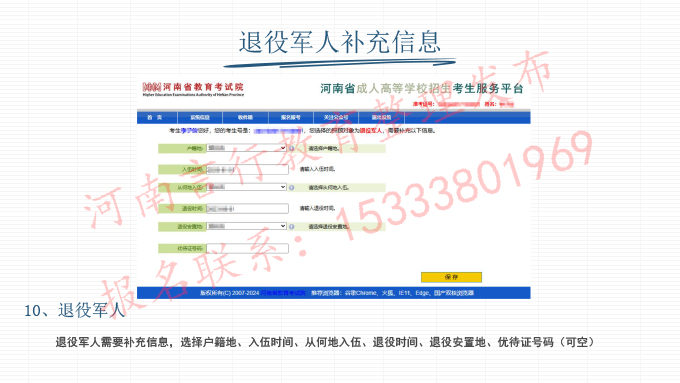Image resolution: width=680 pixels, height=383 pixels.
Task: Click the hint text 请选择户籍地
Action: point(324,148)
